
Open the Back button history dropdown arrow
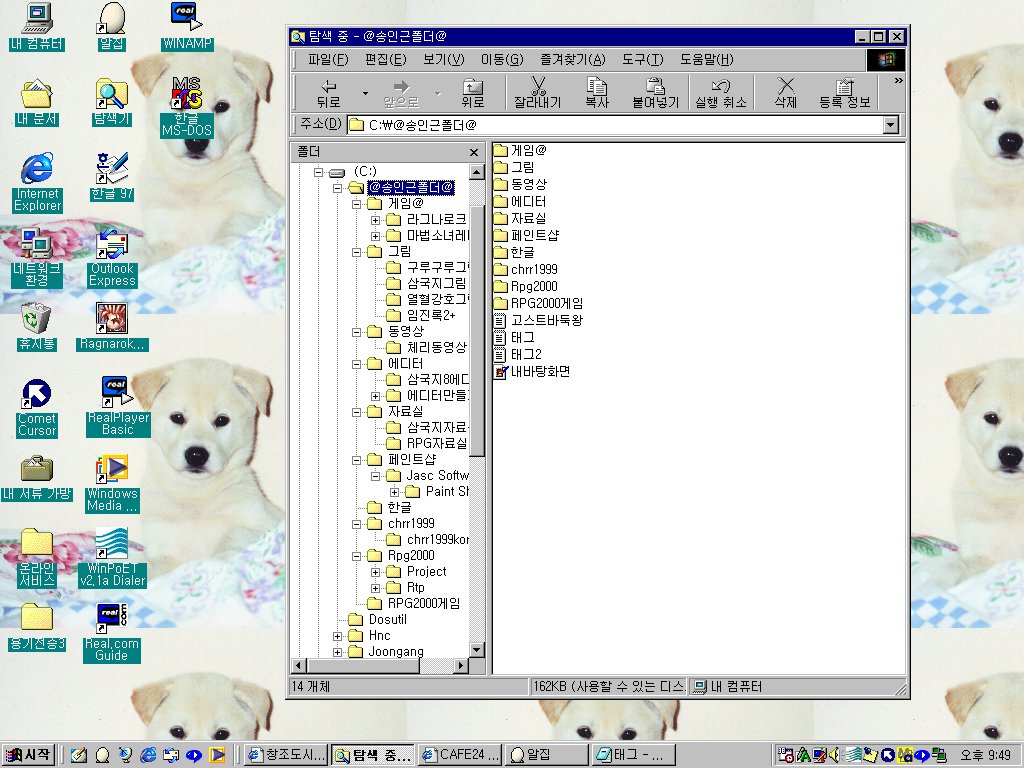(365, 93)
